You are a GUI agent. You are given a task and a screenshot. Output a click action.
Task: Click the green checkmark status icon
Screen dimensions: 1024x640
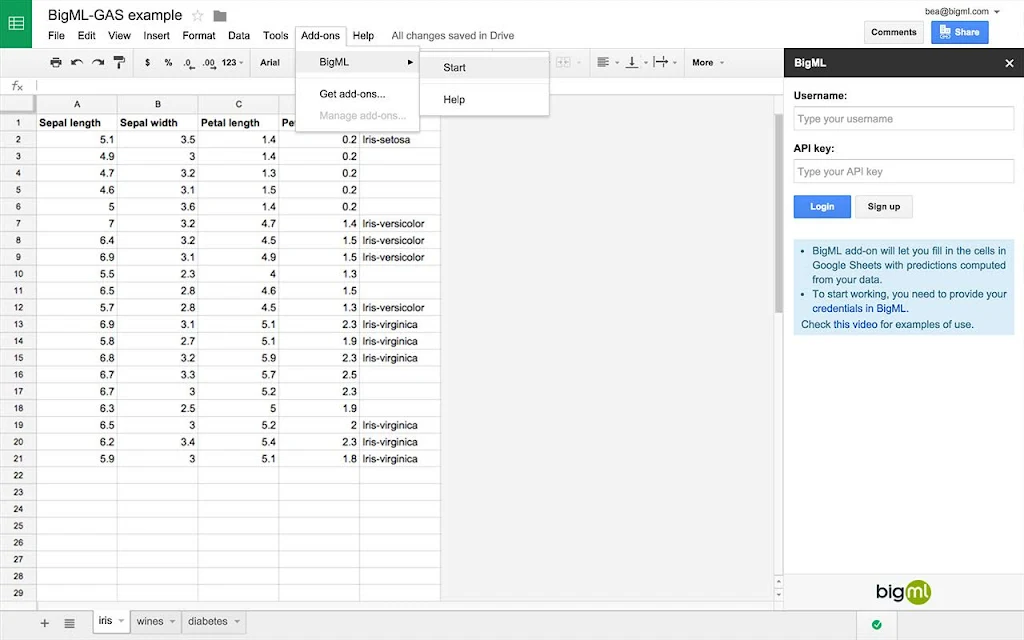pos(877,624)
